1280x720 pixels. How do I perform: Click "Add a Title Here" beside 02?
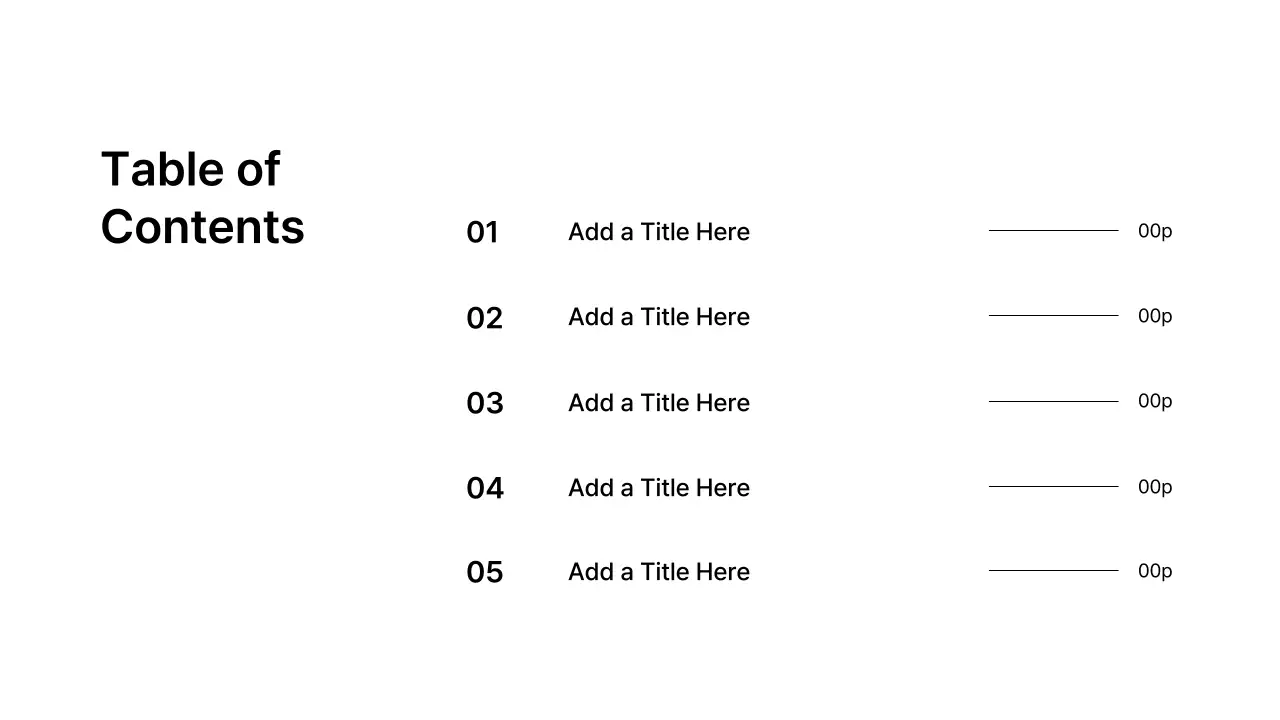tap(658, 317)
